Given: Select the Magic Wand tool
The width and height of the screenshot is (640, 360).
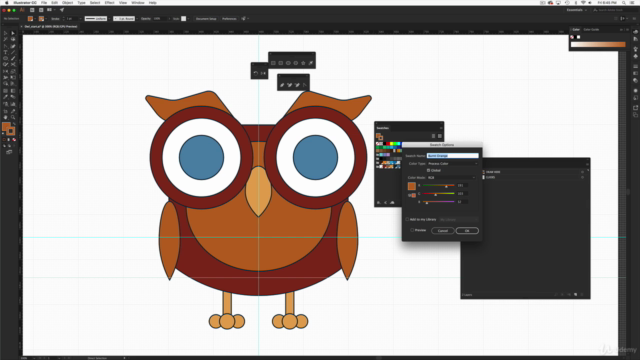Looking at the screenshot, I should click(x=5, y=39).
